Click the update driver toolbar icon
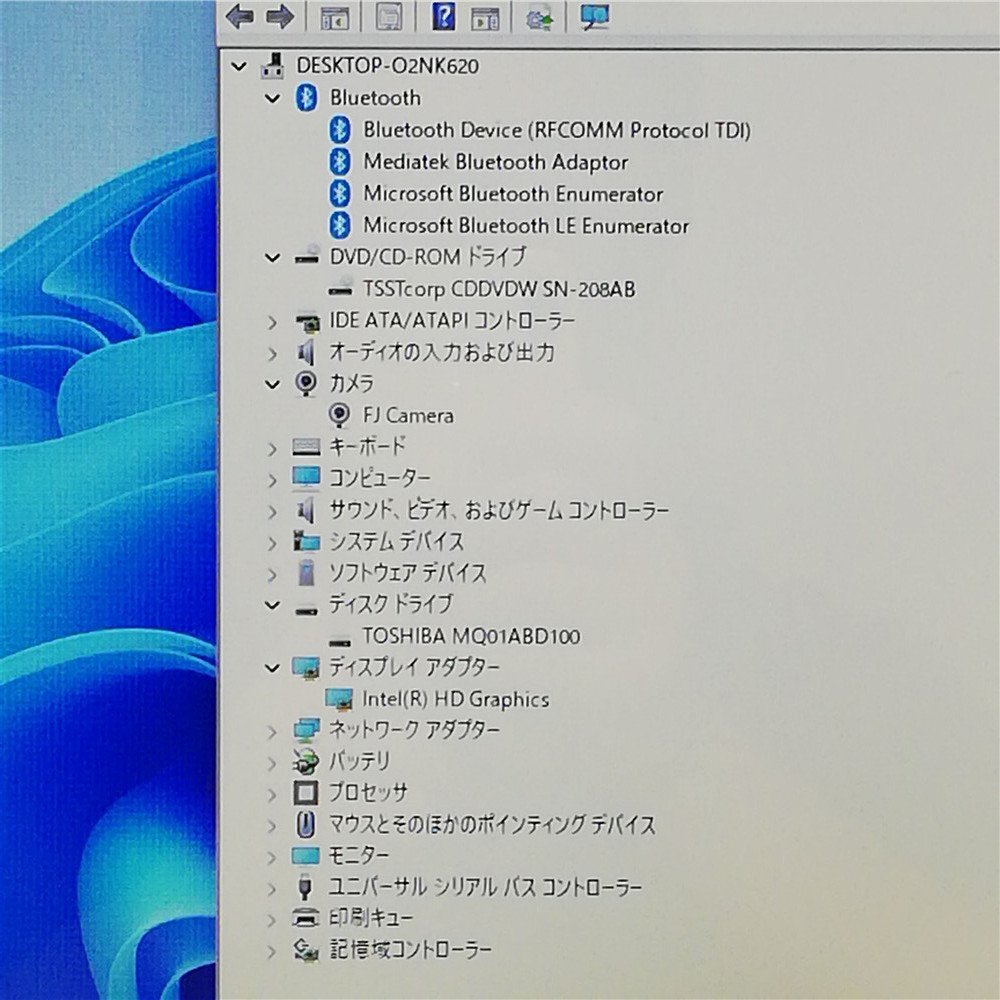The width and height of the screenshot is (1000, 1000). point(539,17)
